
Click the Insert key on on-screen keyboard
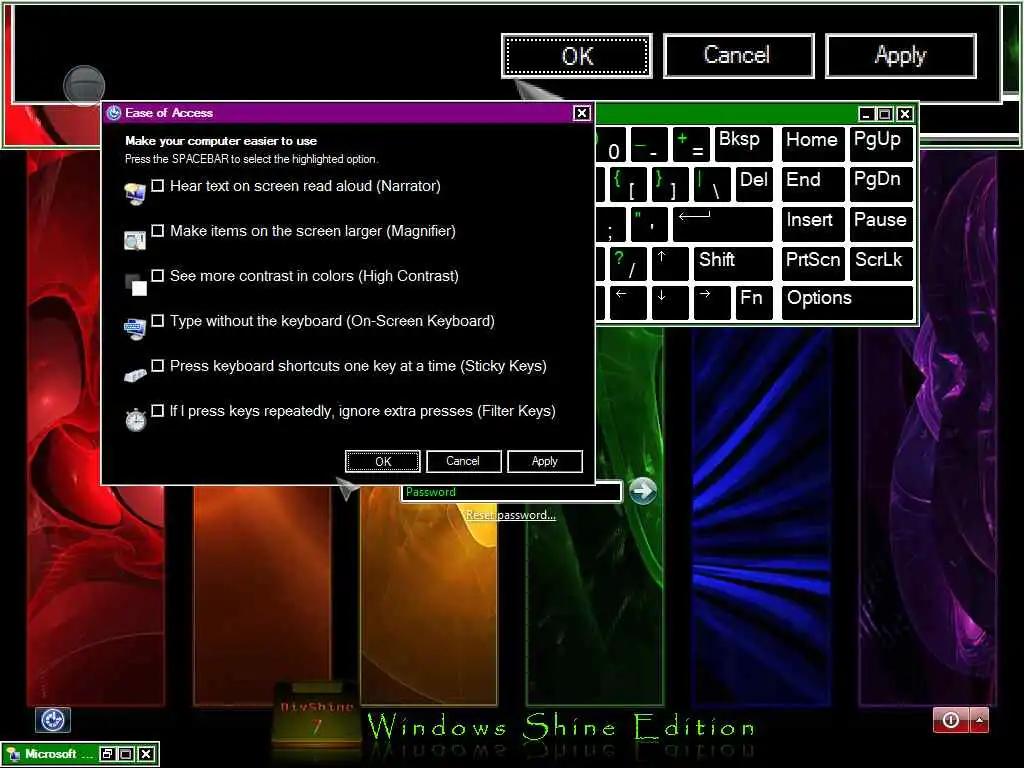pos(813,224)
